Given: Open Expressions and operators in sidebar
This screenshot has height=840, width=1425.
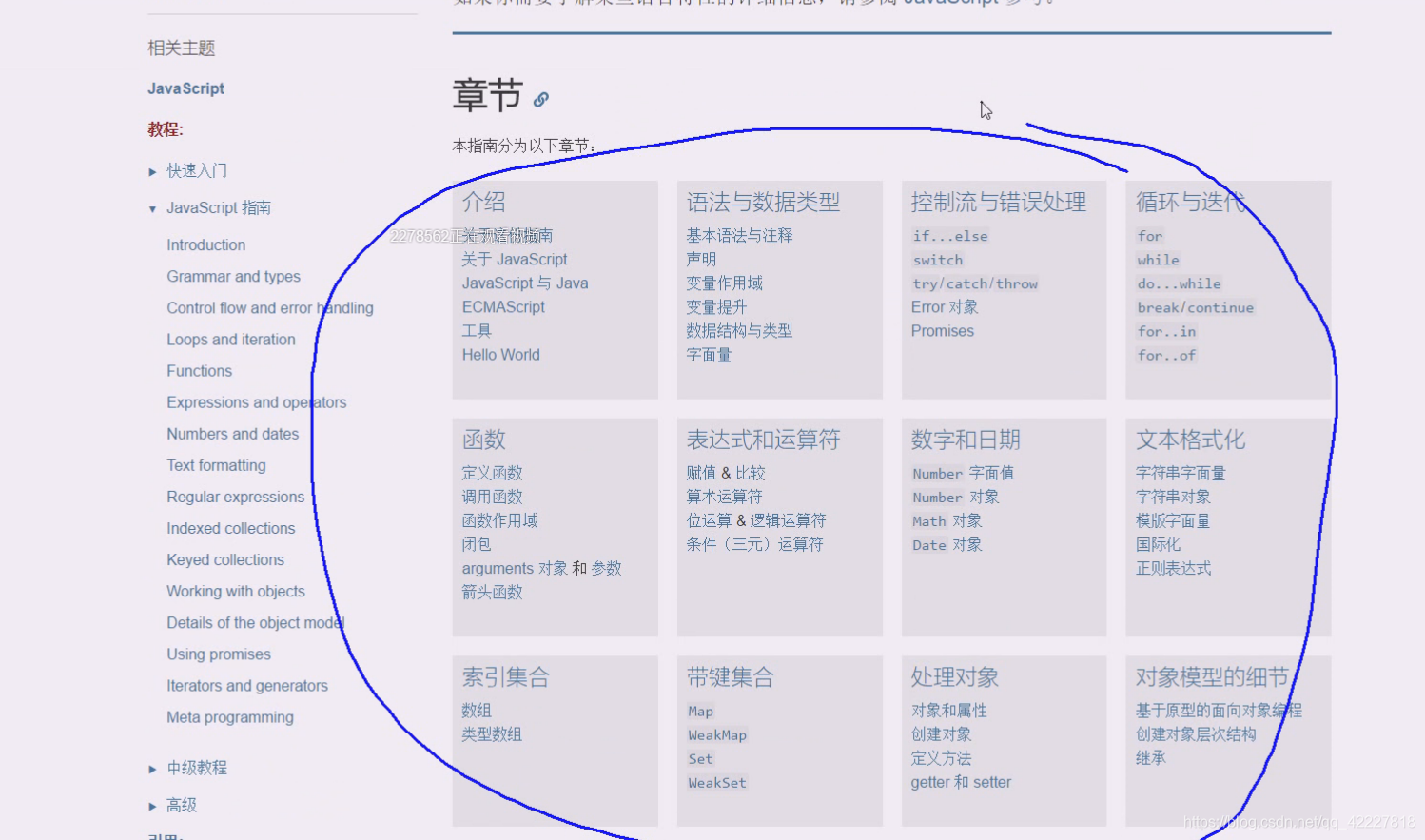Looking at the screenshot, I should 257,401.
